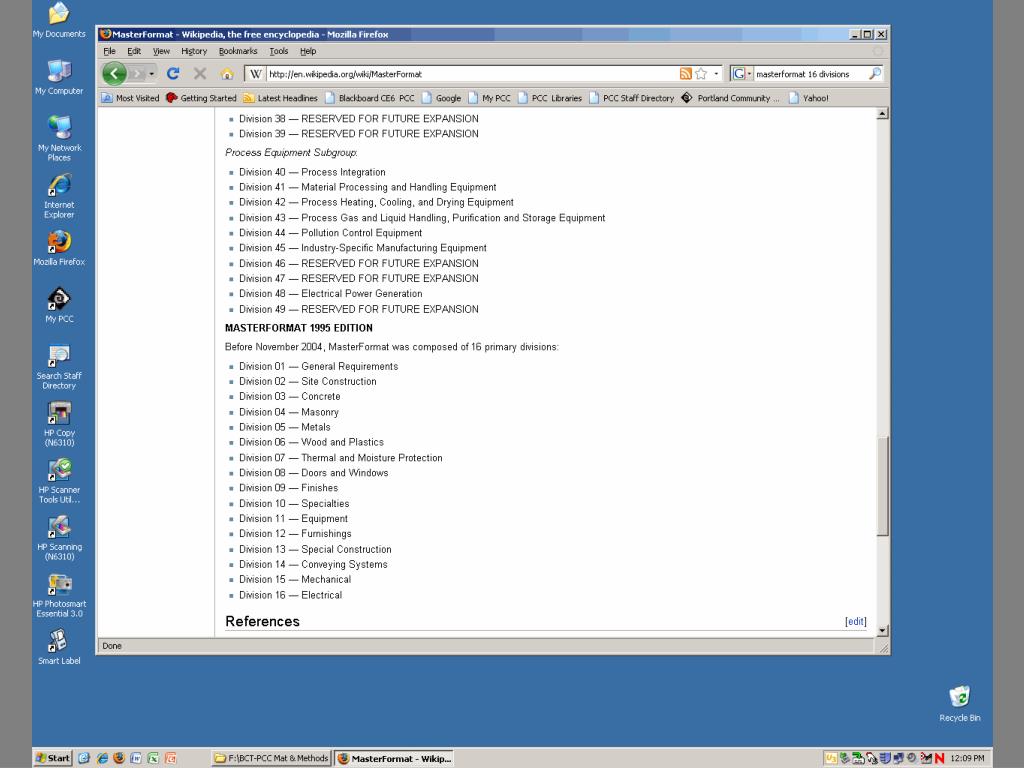Click the vertical scrollbar up arrow
The width and height of the screenshot is (1024, 768).
point(882,114)
